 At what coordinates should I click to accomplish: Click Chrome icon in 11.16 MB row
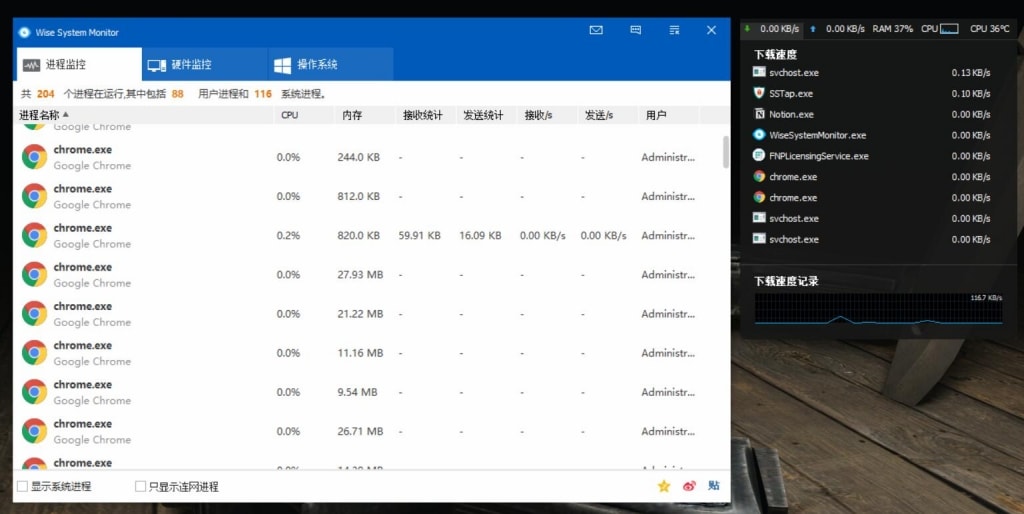(x=34, y=353)
